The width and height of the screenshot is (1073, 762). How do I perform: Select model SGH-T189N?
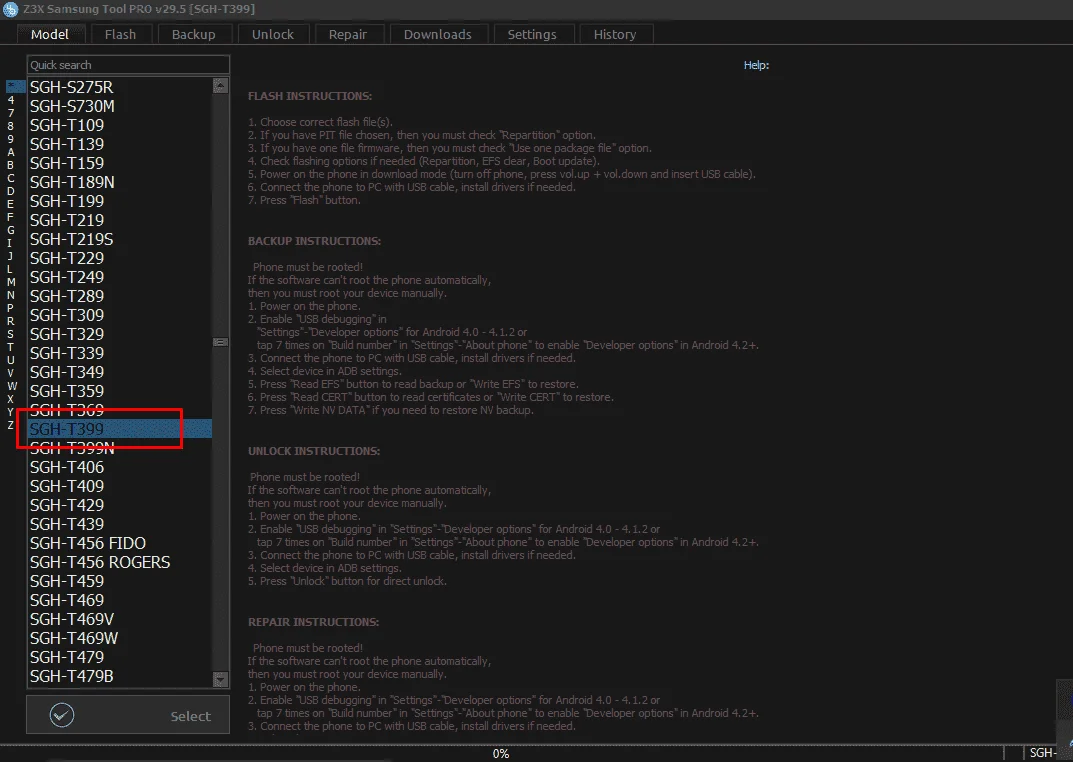click(120, 183)
